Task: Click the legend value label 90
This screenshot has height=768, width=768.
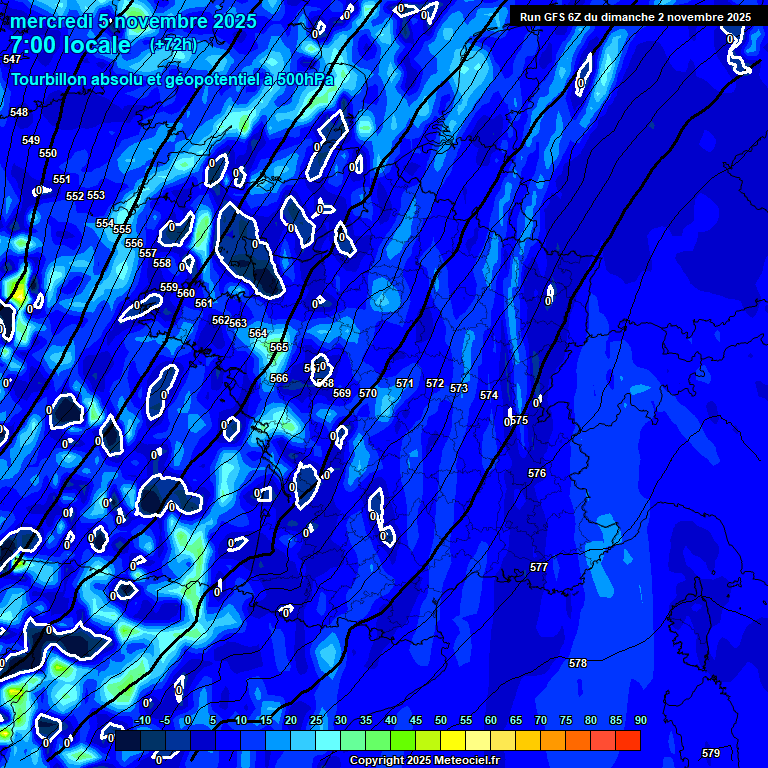Action: 640,721
